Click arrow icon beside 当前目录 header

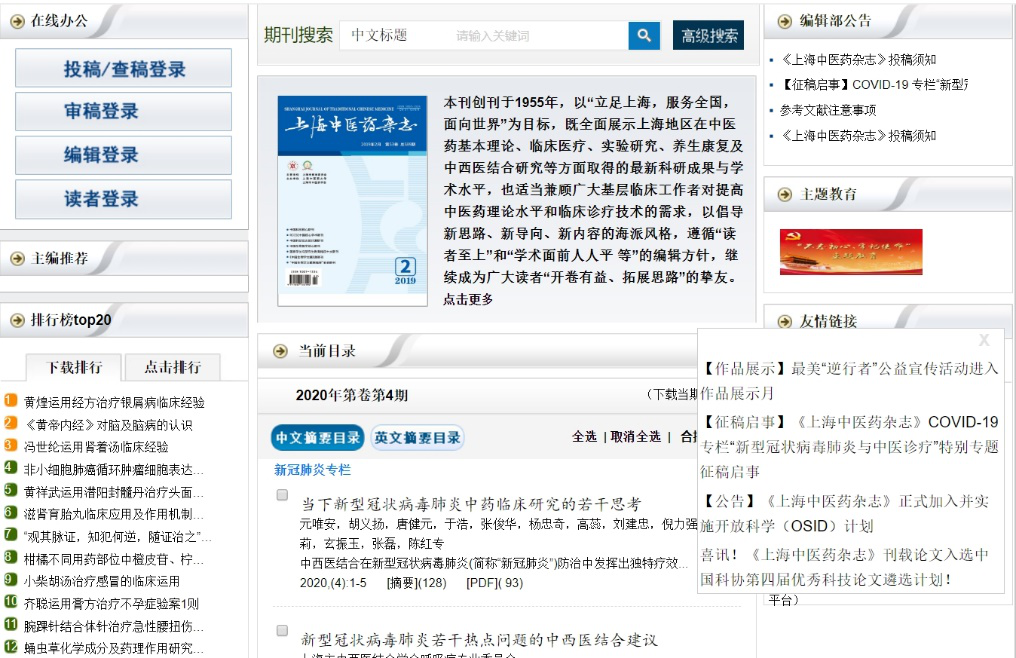click(x=279, y=351)
